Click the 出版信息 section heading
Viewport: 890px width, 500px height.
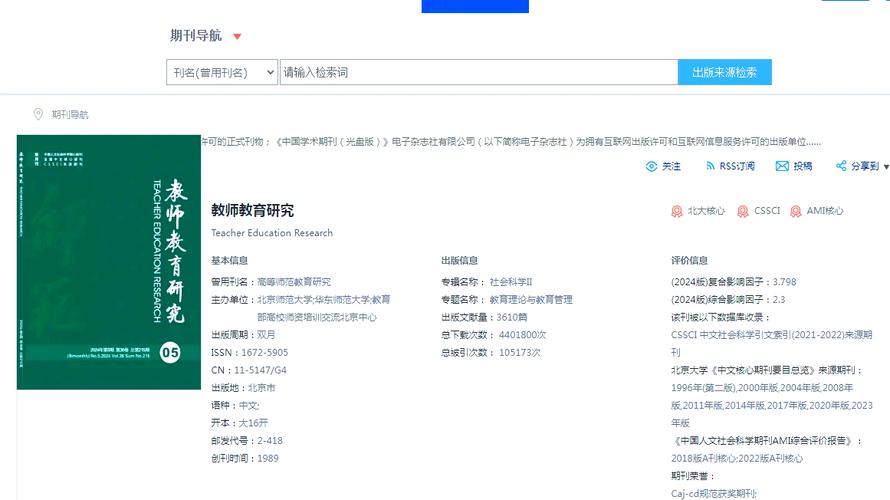459,260
